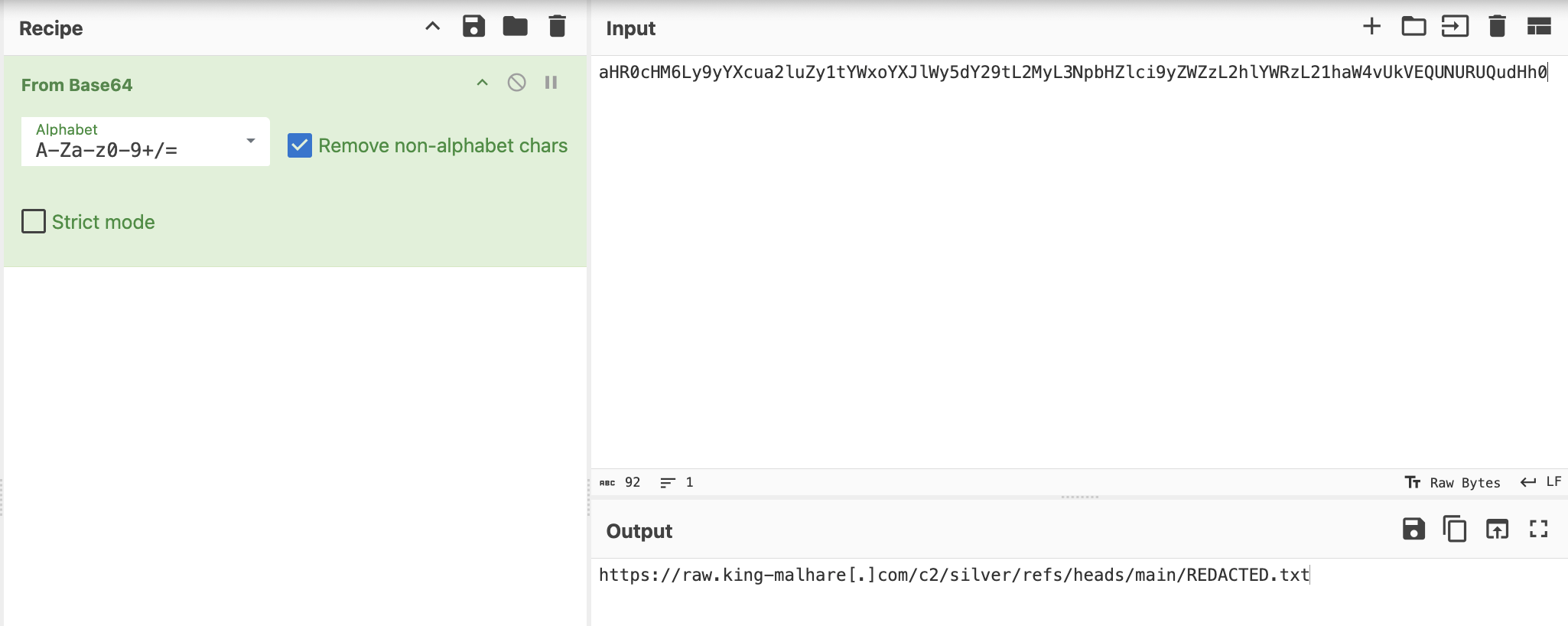Enable Strict mode

33,221
